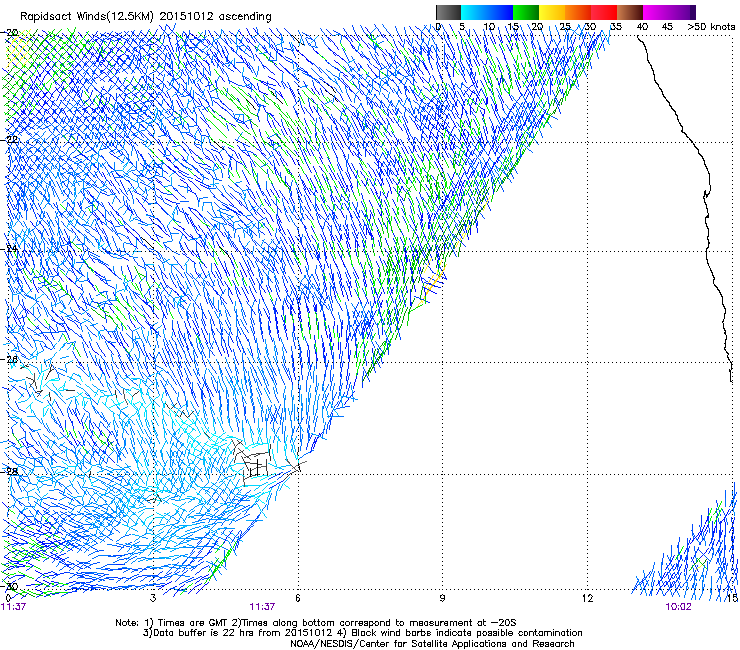Click the '>50 knots' legend label

point(711,27)
